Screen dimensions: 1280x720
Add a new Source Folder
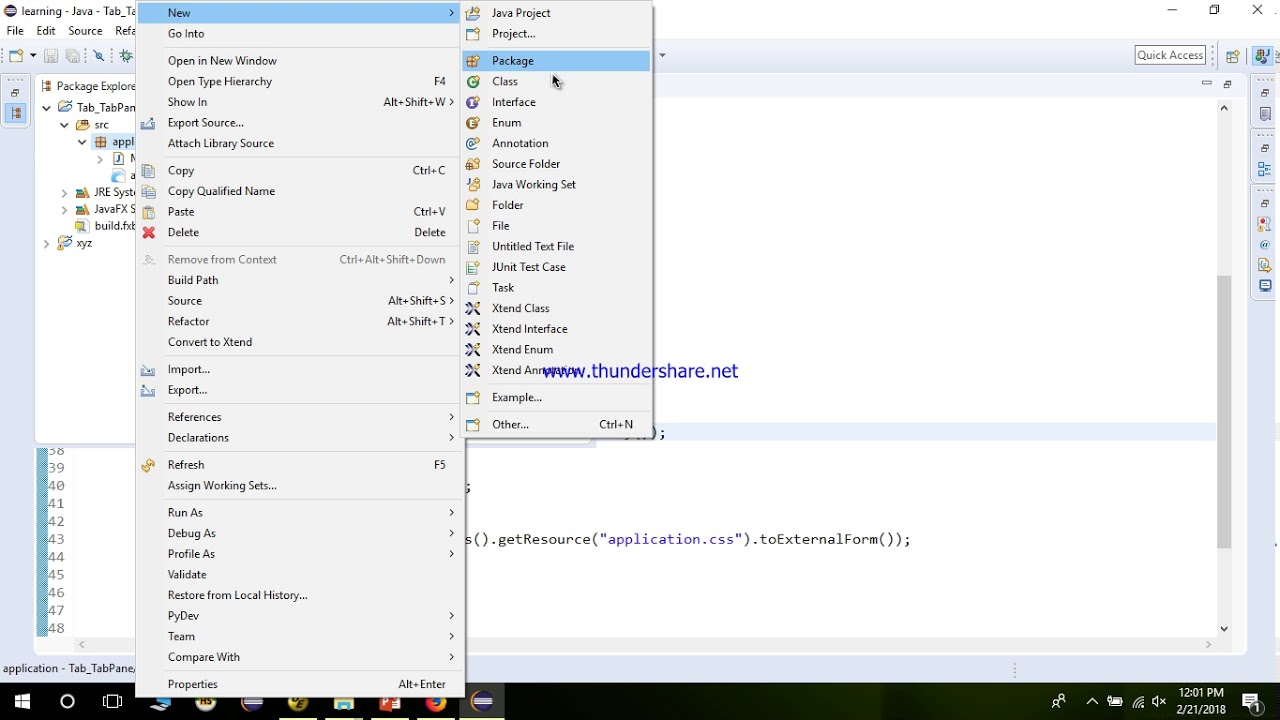[556, 164]
